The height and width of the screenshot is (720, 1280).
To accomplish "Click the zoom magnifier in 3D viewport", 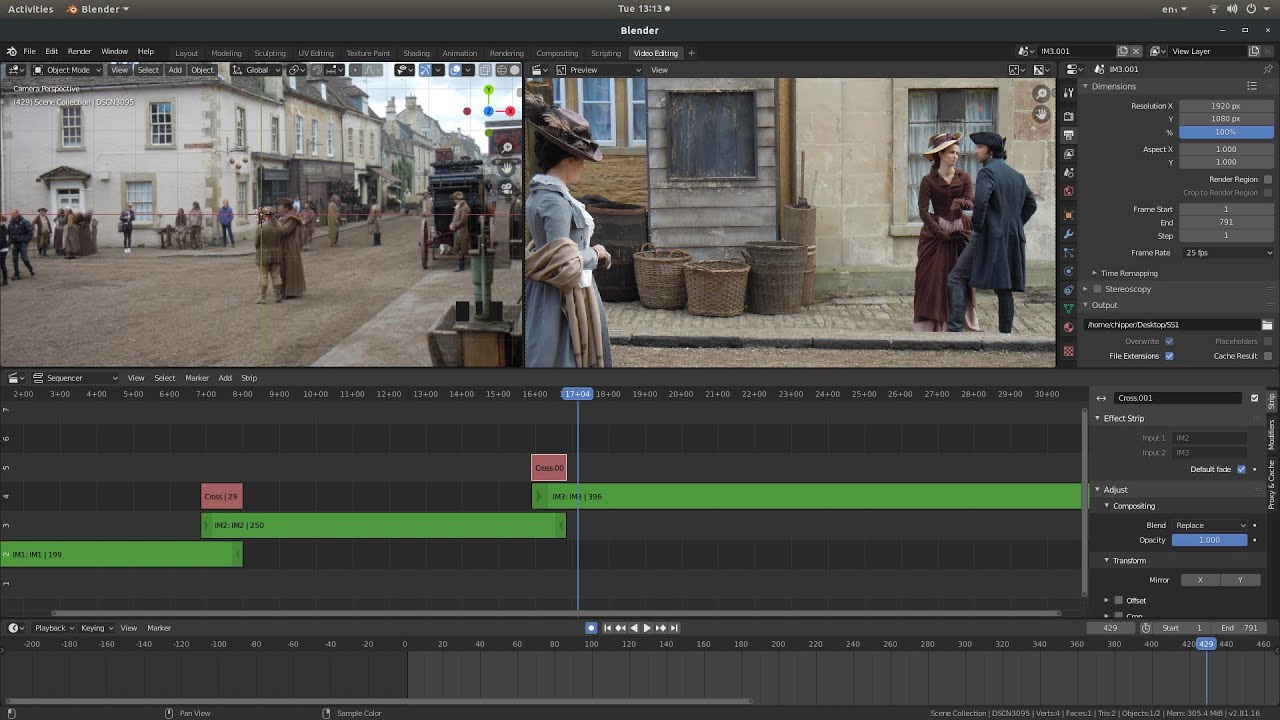I will tap(507, 148).
